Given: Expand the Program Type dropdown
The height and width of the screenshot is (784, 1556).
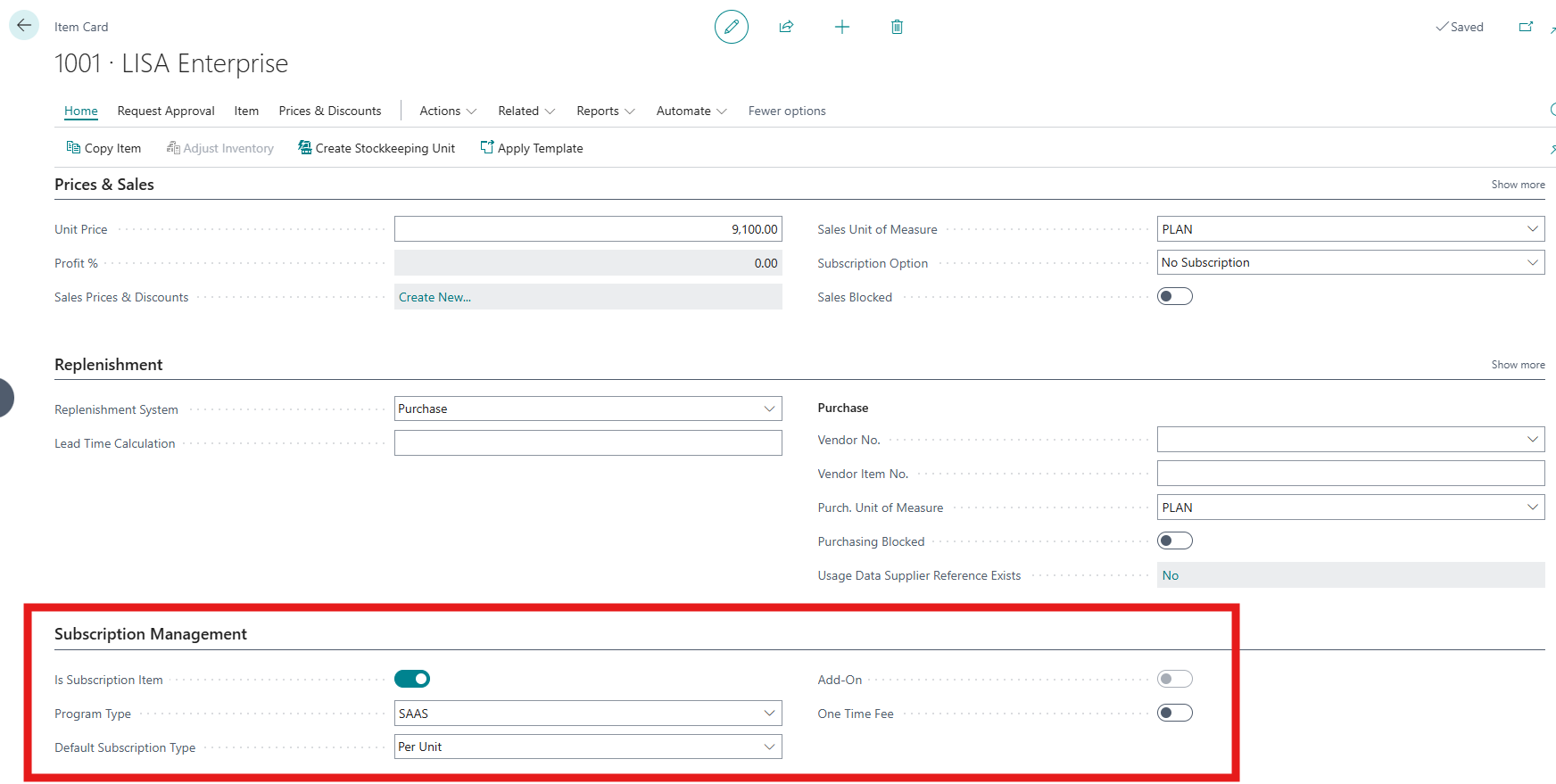Looking at the screenshot, I should tap(588, 713).
